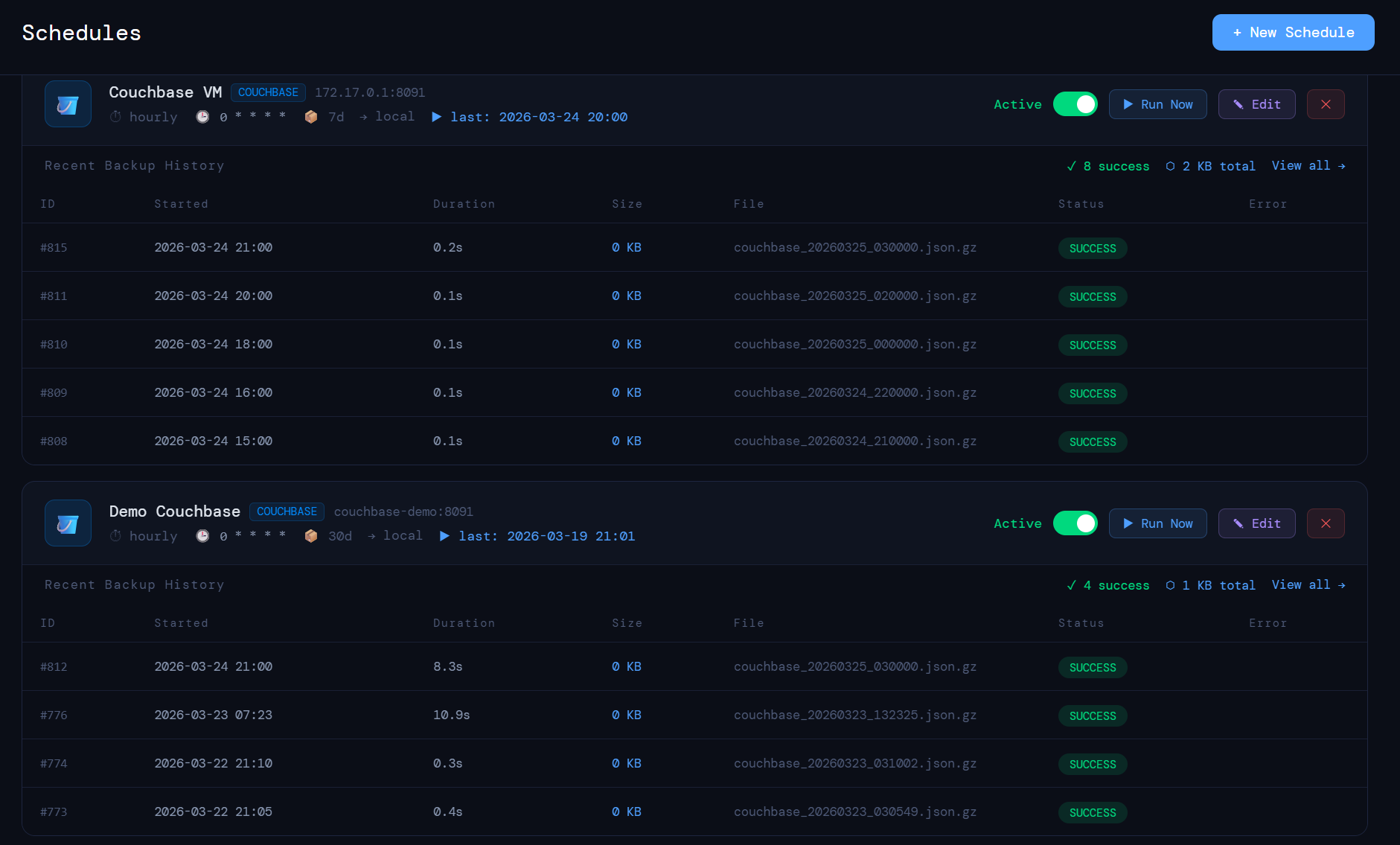The height and width of the screenshot is (845, 1400).
Task: Click the 8.3s duration value
Action: click(x=447, y=666)
